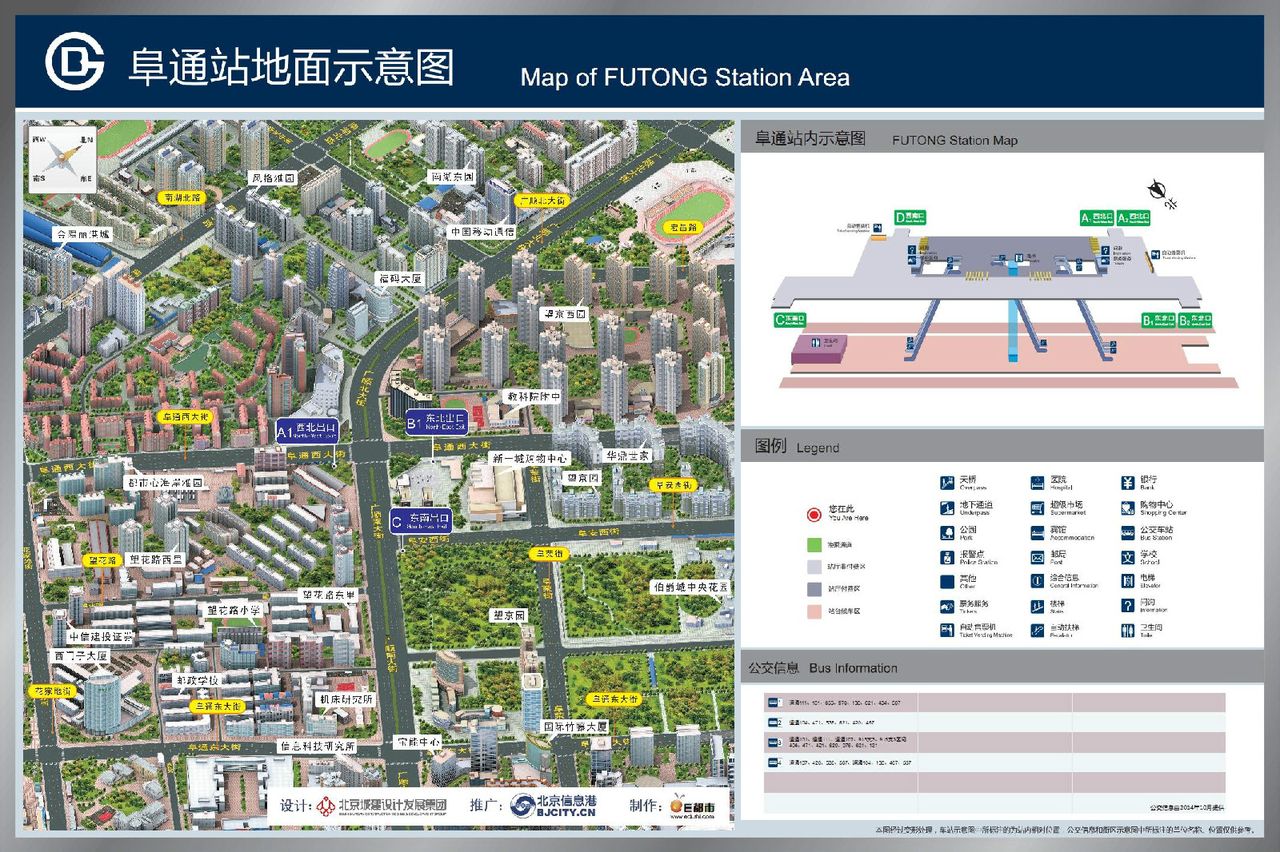Click the Bus Station legend icon
1280x852 pixels.
tap(1127, 532)
